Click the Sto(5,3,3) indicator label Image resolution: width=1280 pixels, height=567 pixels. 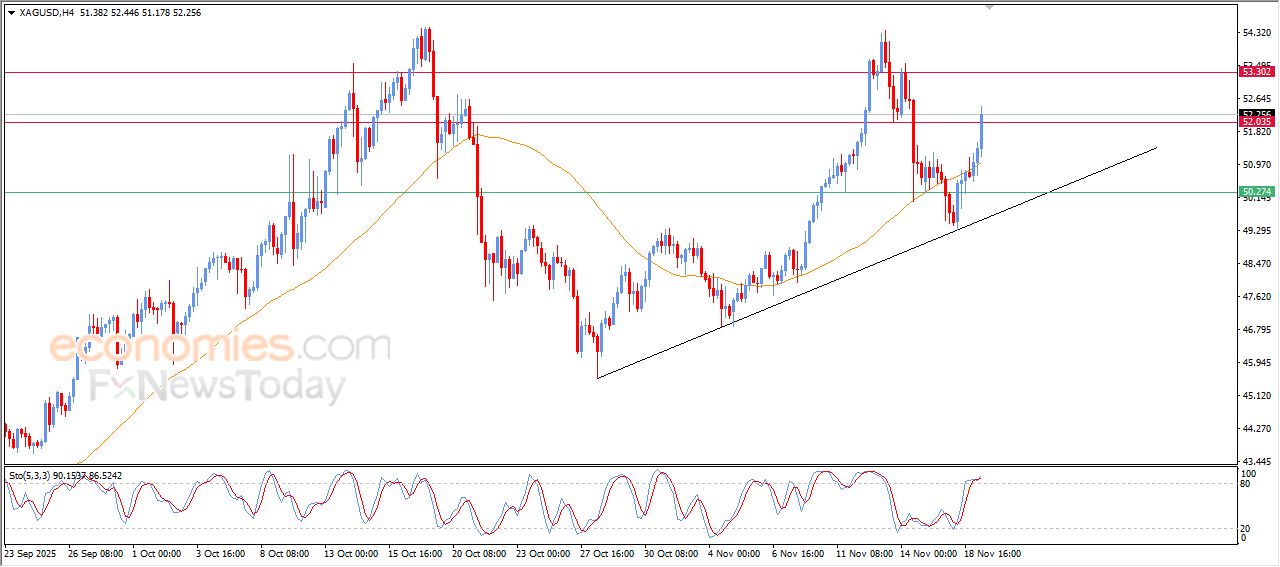(66, 476)
